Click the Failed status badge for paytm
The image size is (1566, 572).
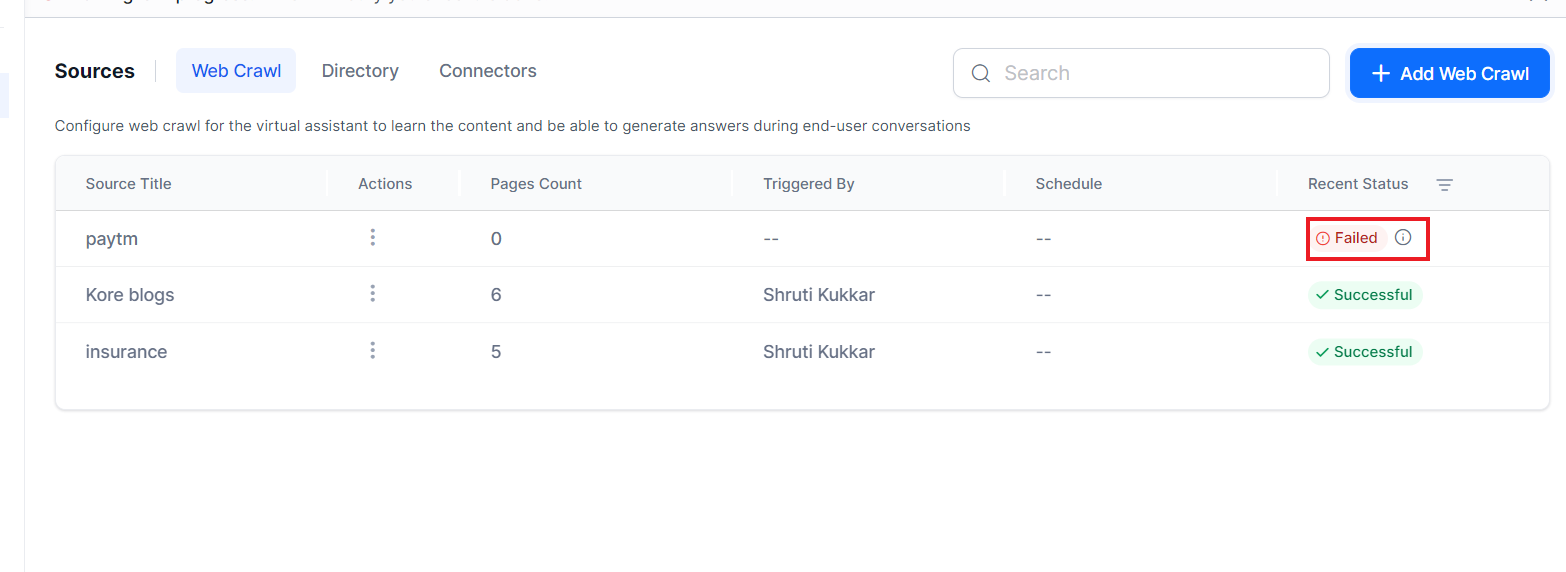click(x=1347, y=238)
